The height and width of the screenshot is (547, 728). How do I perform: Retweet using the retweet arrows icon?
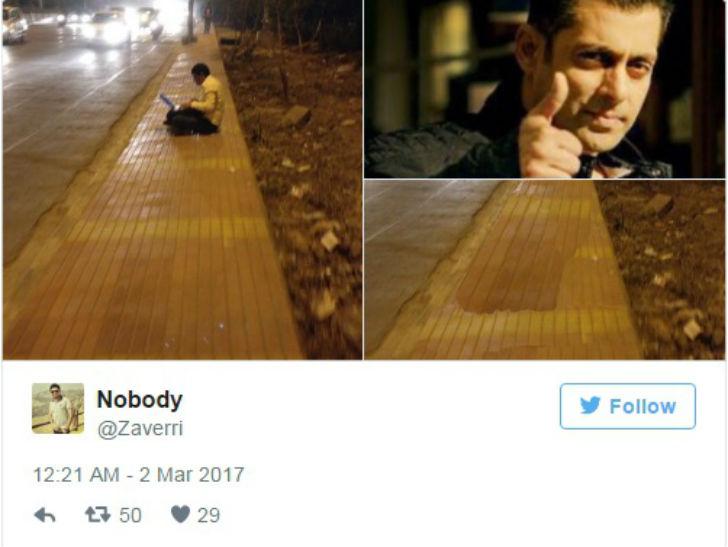(98, 514)
